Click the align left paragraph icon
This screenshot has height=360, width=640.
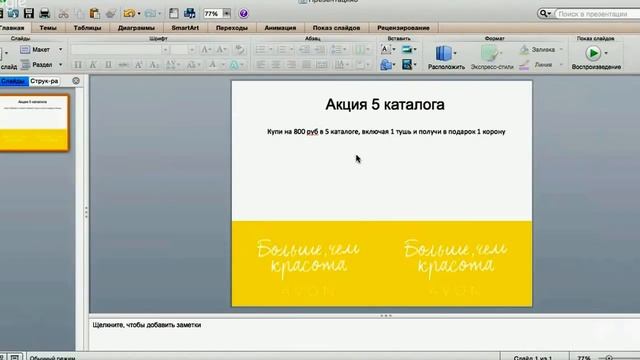tap(260, 65)
